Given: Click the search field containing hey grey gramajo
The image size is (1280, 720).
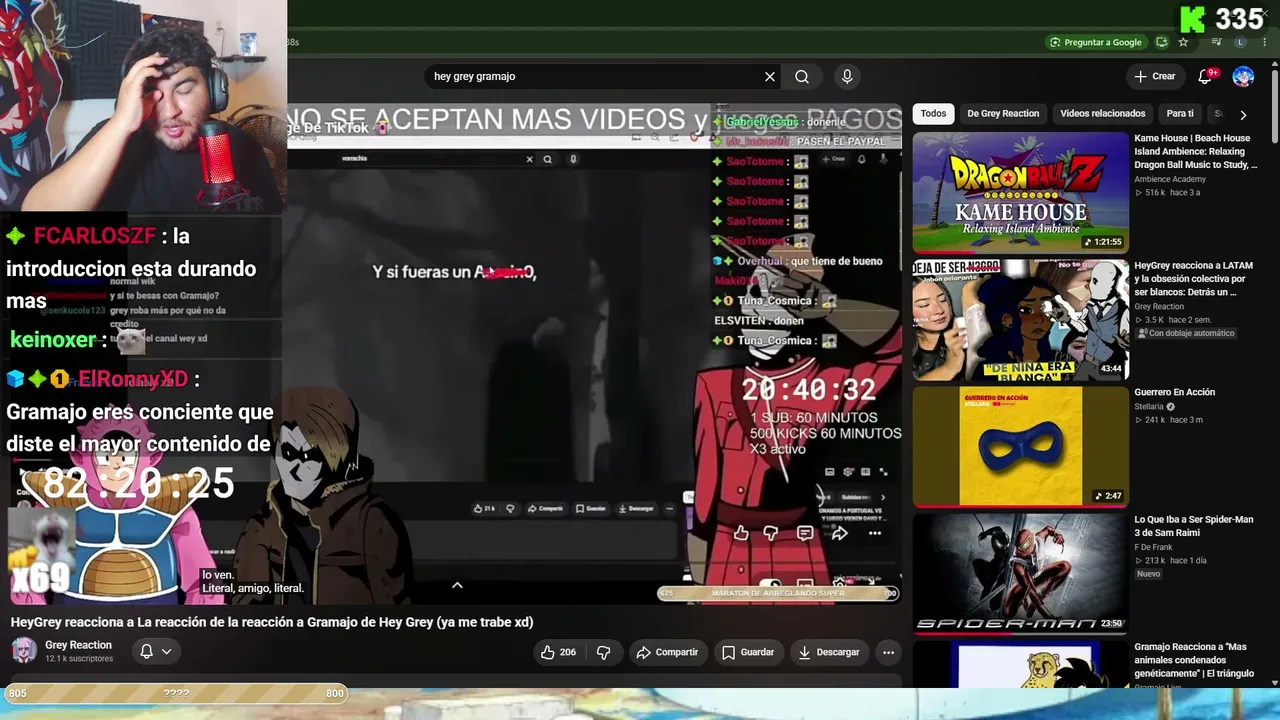Looking at the screenshot, I should click(x=594, y=76).
